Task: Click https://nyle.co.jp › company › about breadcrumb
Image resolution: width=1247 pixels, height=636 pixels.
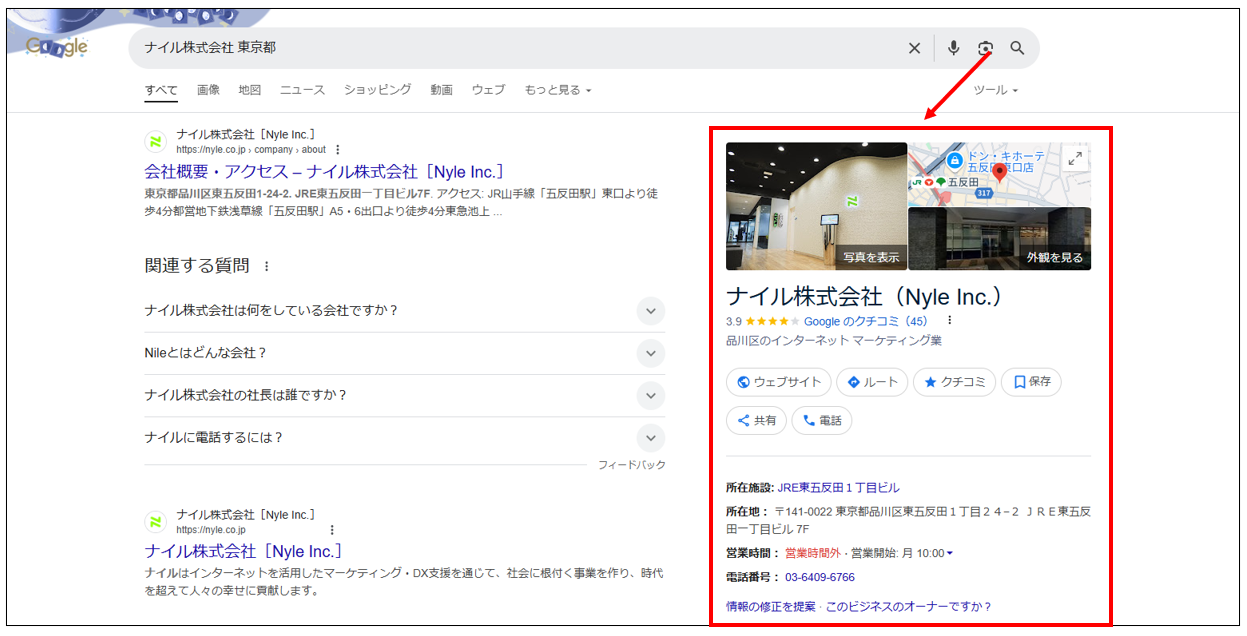Action: pyautogui.click(x=251, y=150)
